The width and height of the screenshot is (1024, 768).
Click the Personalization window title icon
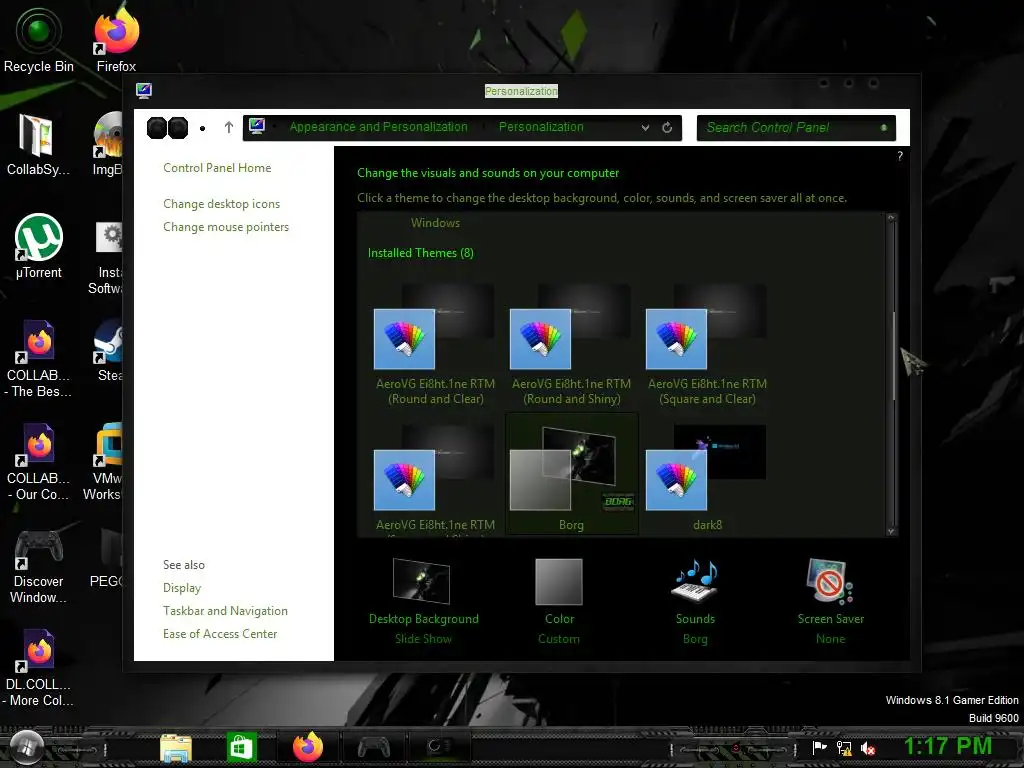coord(144,91)
